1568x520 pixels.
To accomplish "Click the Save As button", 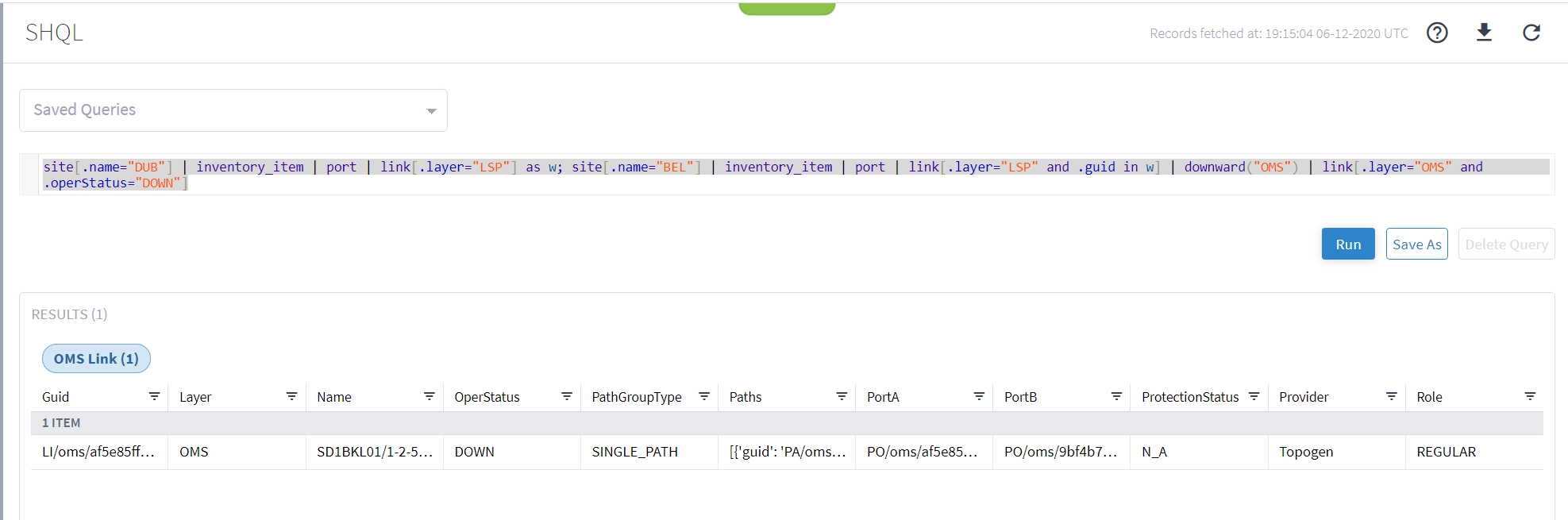I will pyautogui.click(x=1416, y=244).
